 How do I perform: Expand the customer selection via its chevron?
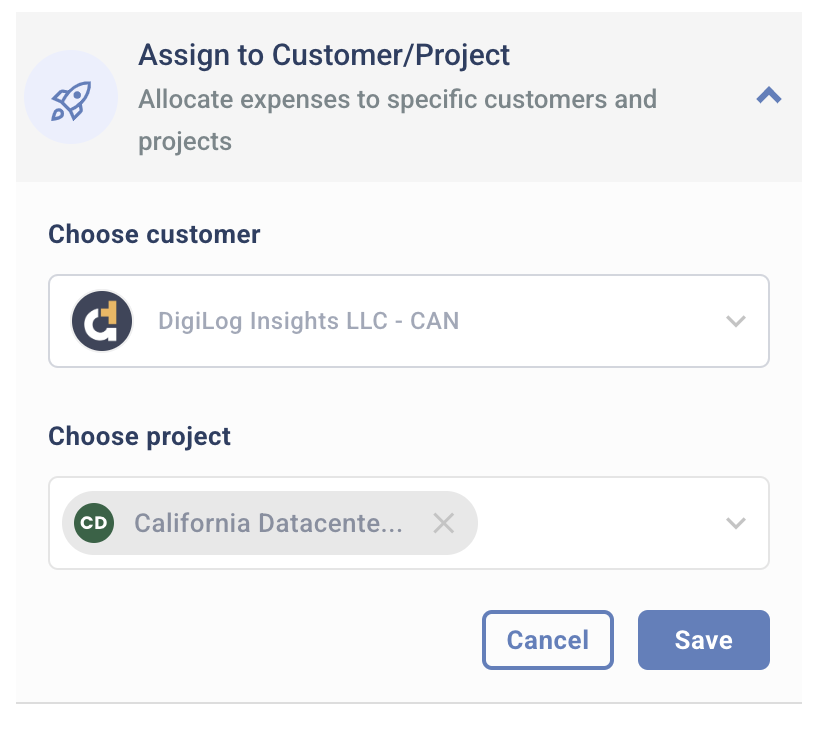tap(736, 321)
